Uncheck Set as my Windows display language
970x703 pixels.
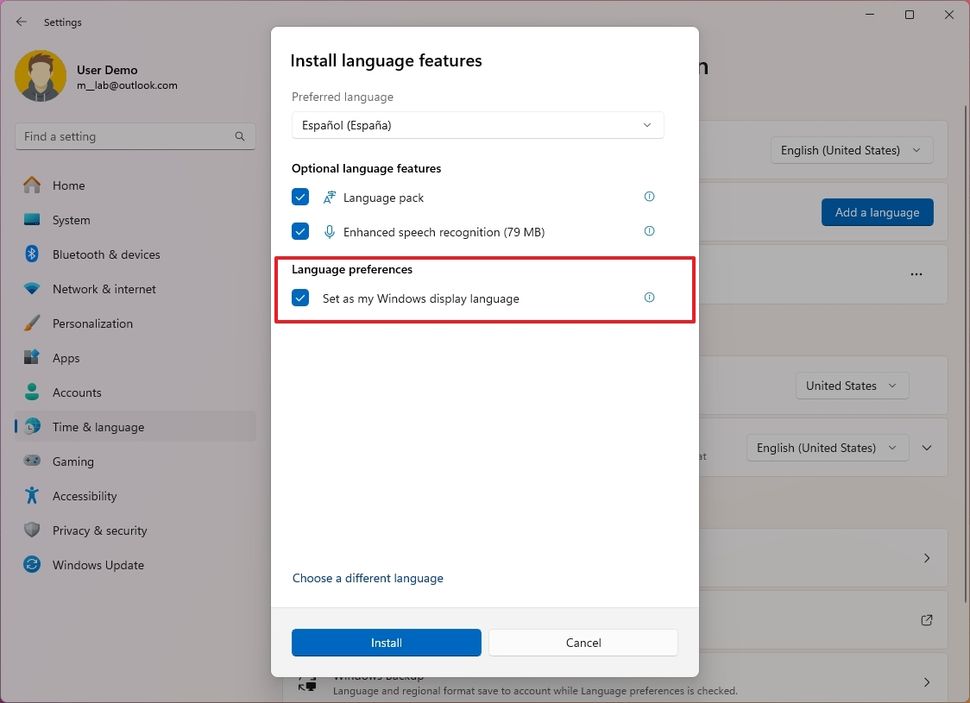point(300,298)
